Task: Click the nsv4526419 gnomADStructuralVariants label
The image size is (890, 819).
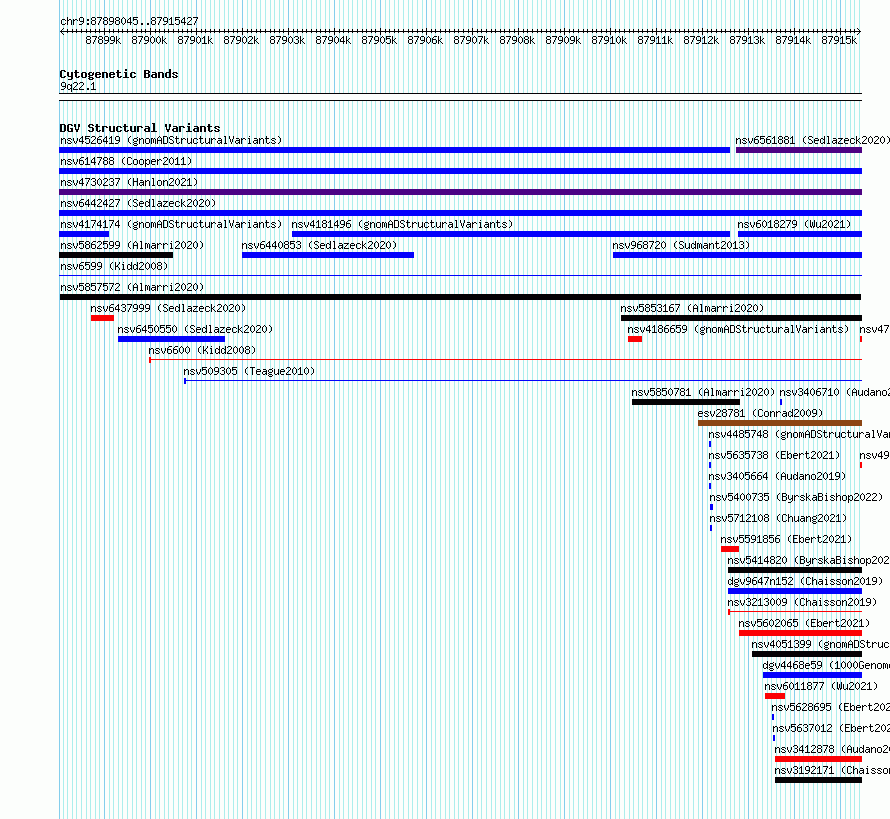Action: [x=171, y=140]
